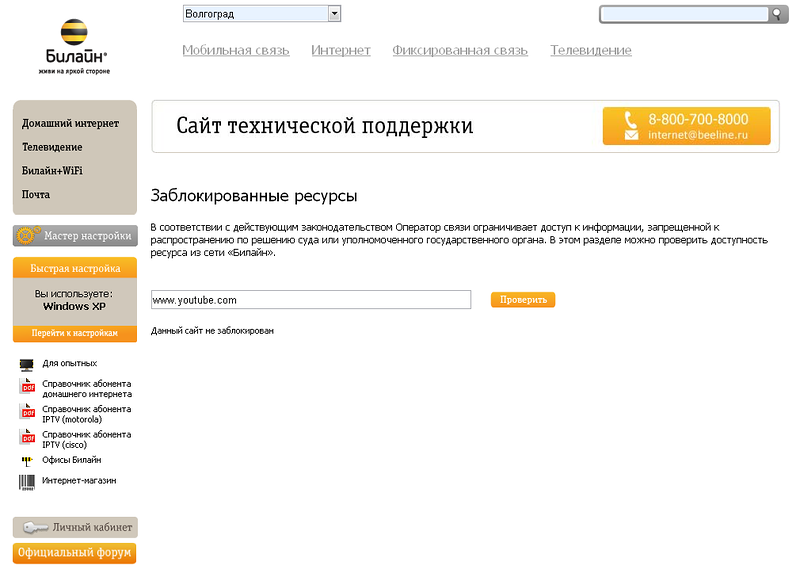Screen dimensions: 800x577
Task: Click the Проверить button
Action: coord(523,299)
